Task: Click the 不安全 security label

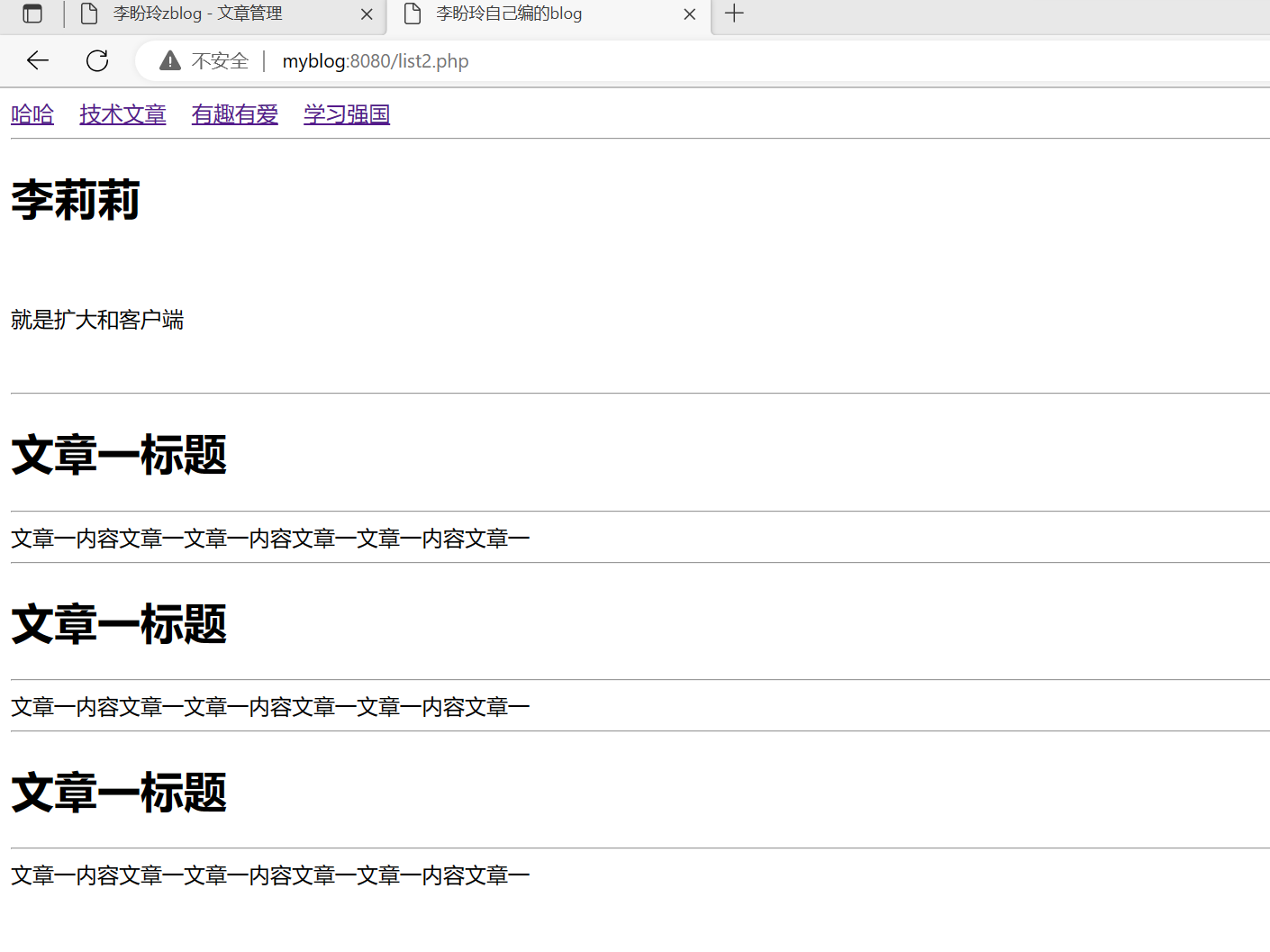Action: pos(220,60)
